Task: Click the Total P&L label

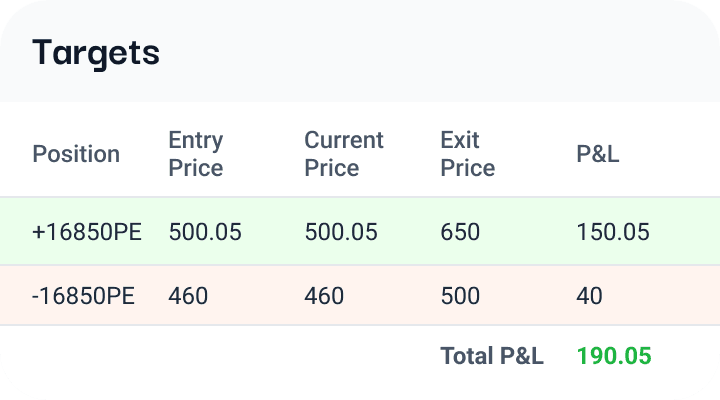Action: click(x=492, y=356)
